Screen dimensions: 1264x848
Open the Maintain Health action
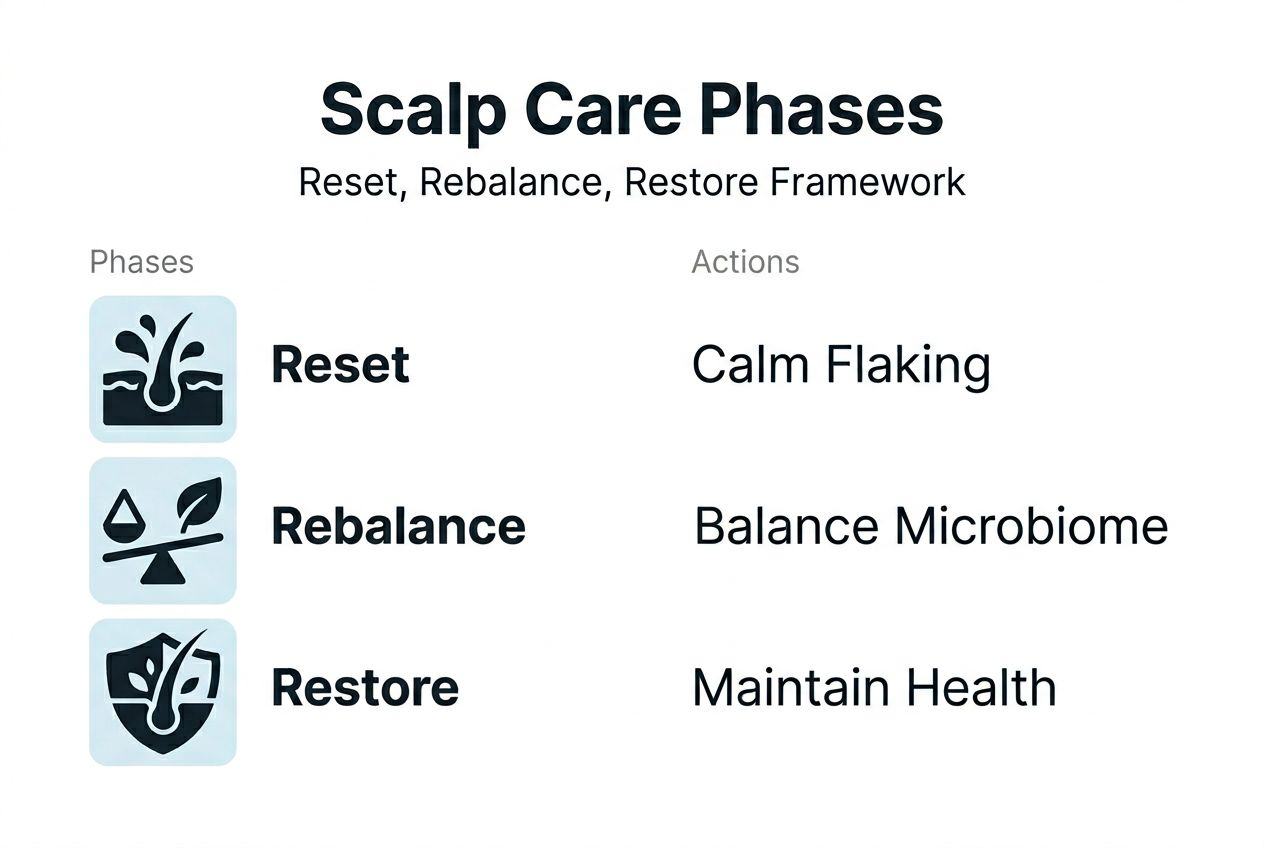(874, 688)
